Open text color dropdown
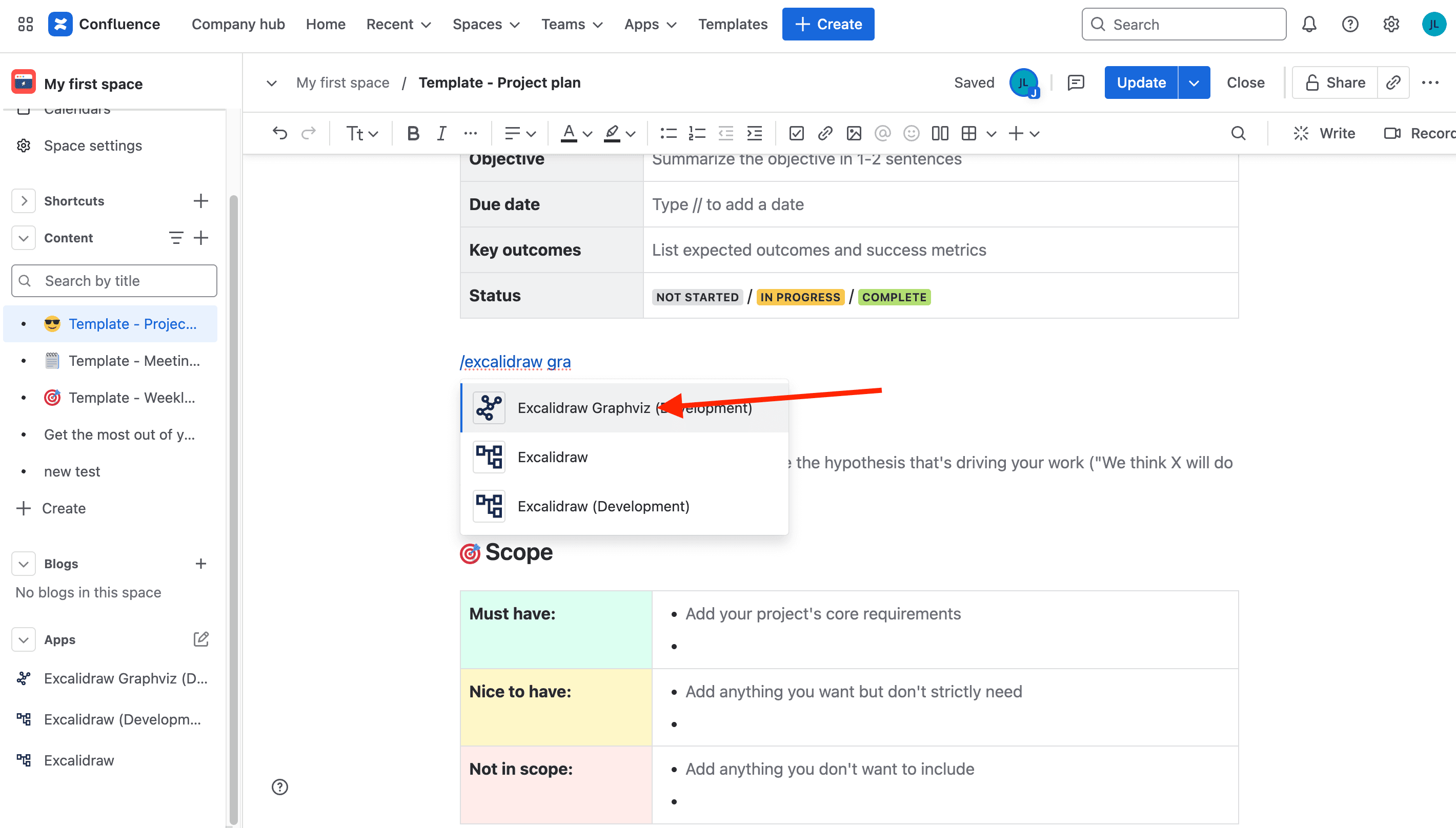This screenshot has height=828, width=1456. coord(576,133)
